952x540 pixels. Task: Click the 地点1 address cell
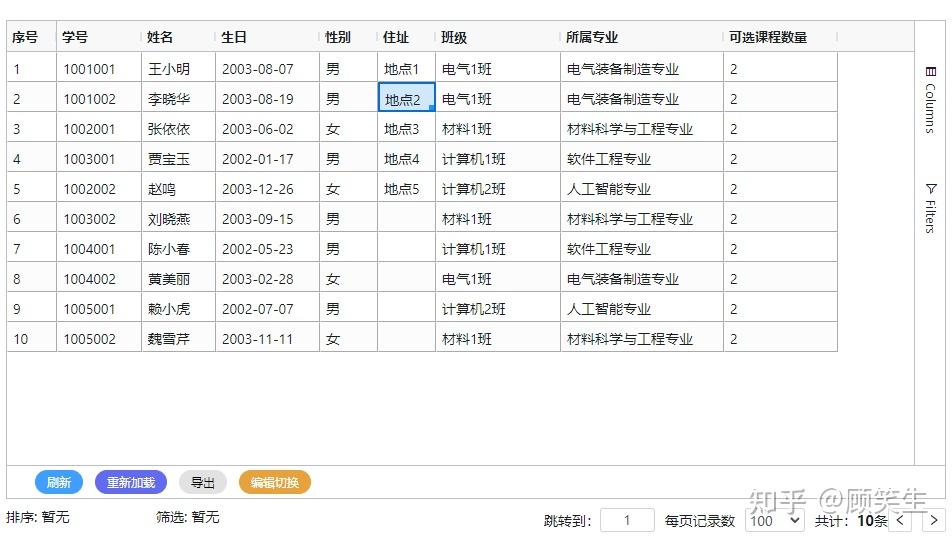click(x=406, y=68)
